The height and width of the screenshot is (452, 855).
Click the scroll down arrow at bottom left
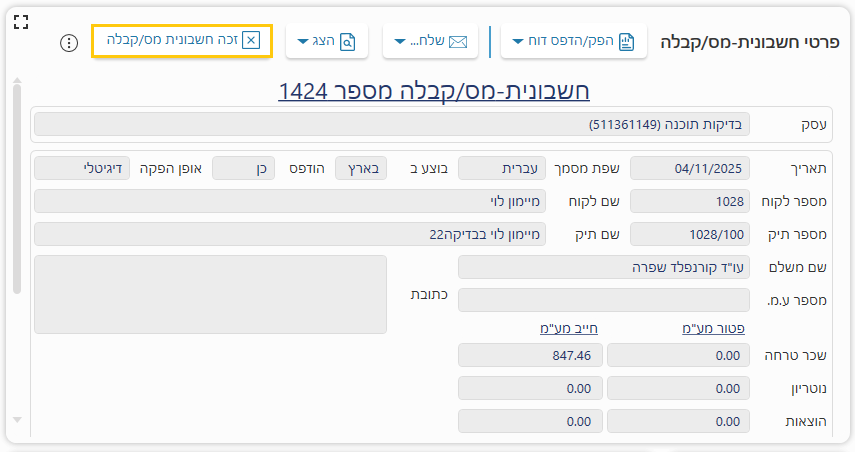click(16, 420)
